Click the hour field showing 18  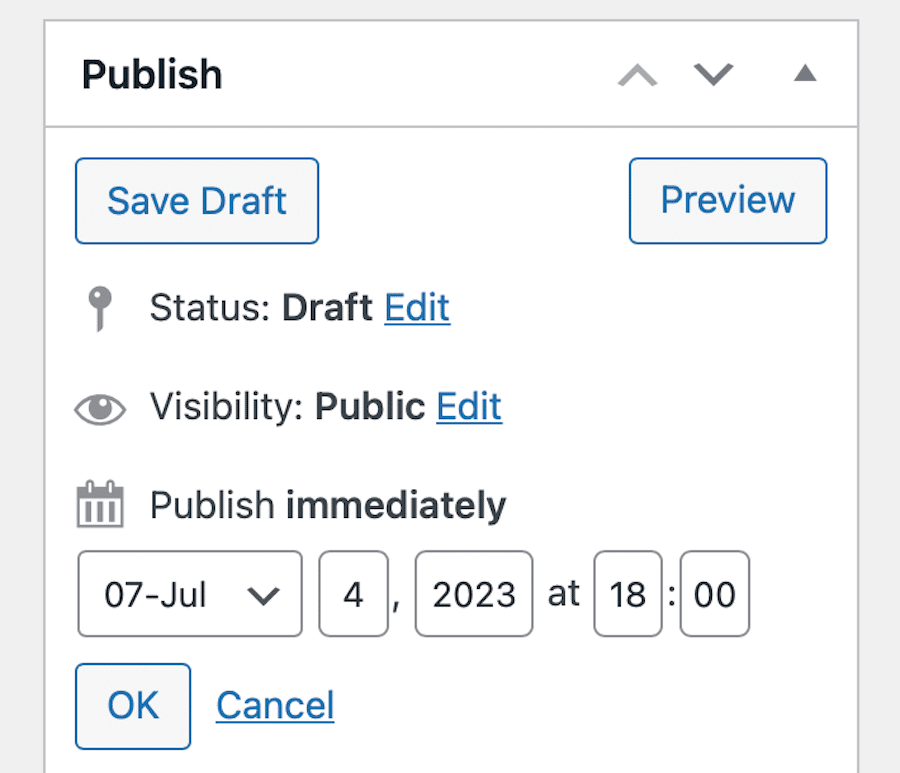coord(627,594)
